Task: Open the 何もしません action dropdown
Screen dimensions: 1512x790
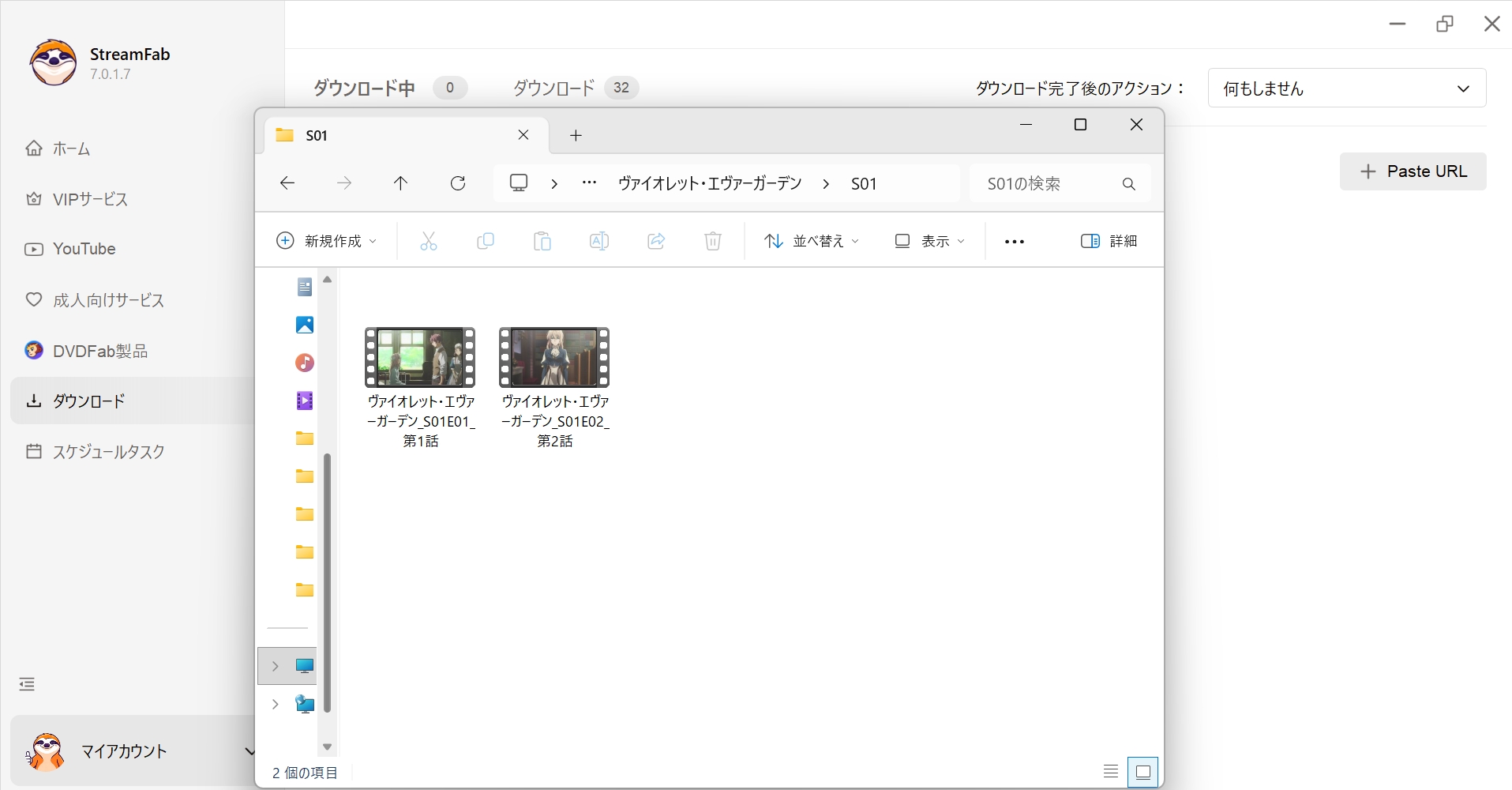Action: [x=1345, y=88]
